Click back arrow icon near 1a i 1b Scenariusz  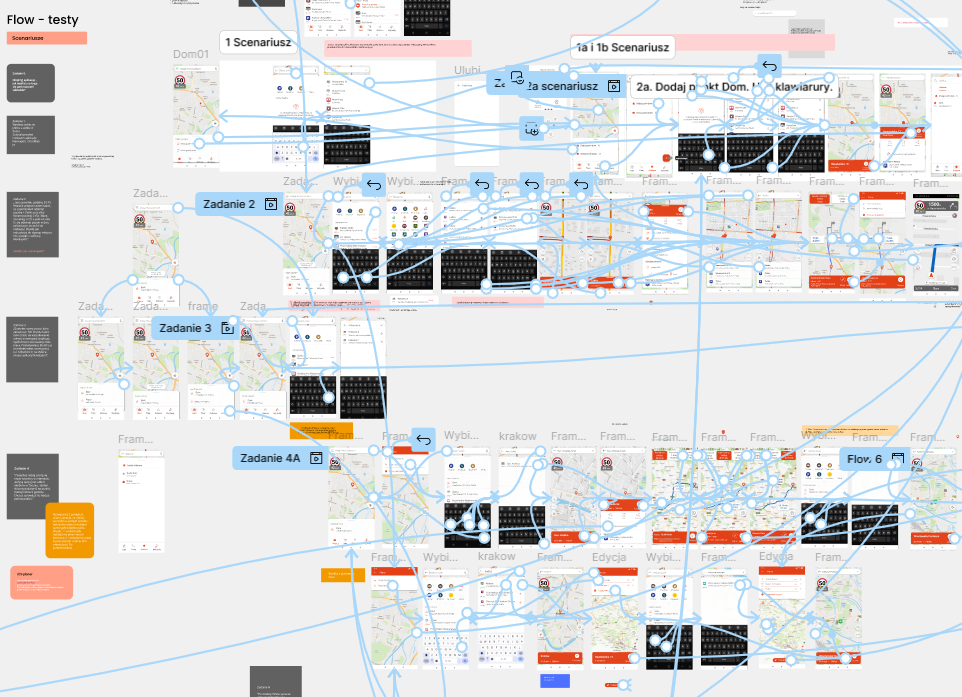point(768,67)
